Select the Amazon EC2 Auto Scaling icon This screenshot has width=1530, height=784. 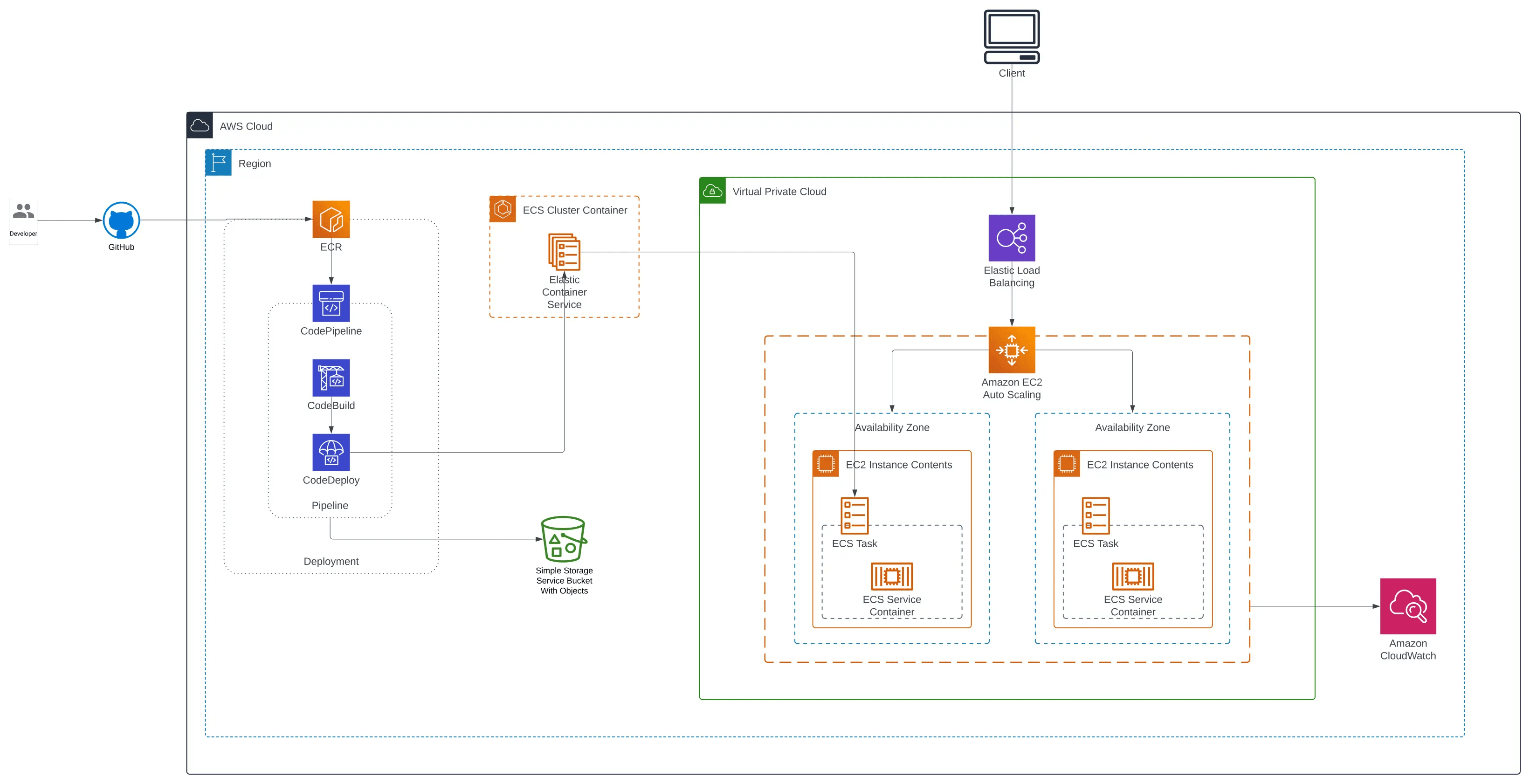[x=1012, y=350]
